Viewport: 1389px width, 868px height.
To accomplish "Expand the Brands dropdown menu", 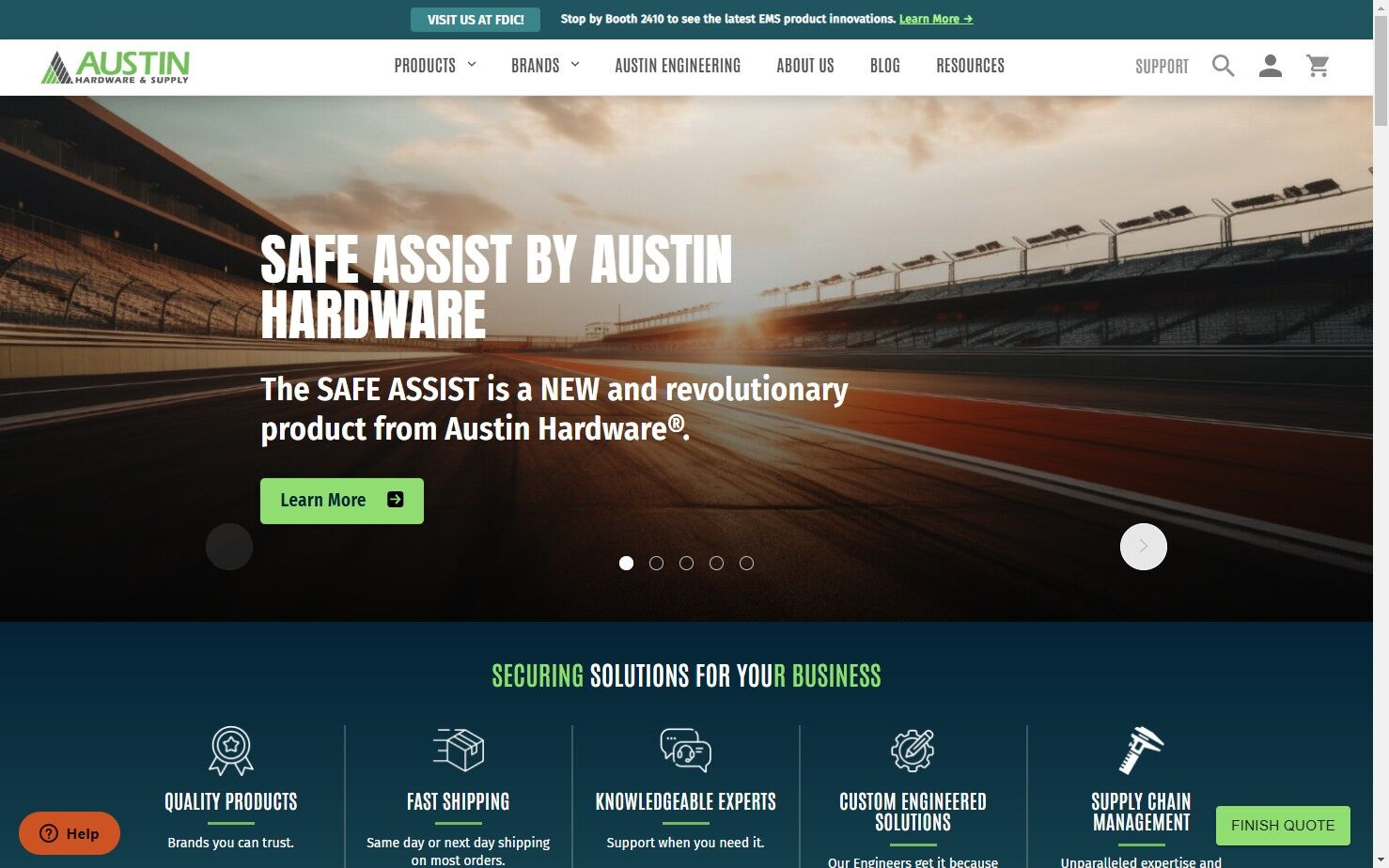I will 545,66.
